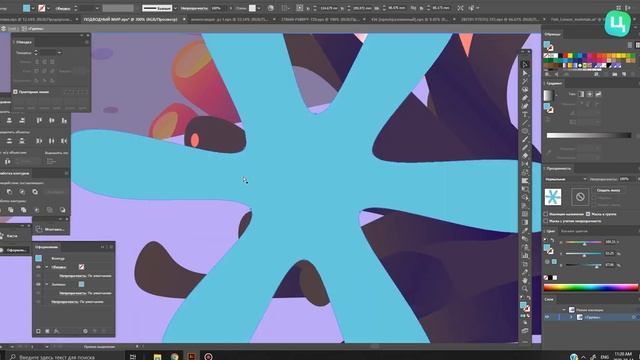Click the gradient ramp in Градиент panel

tap(589, 135)
